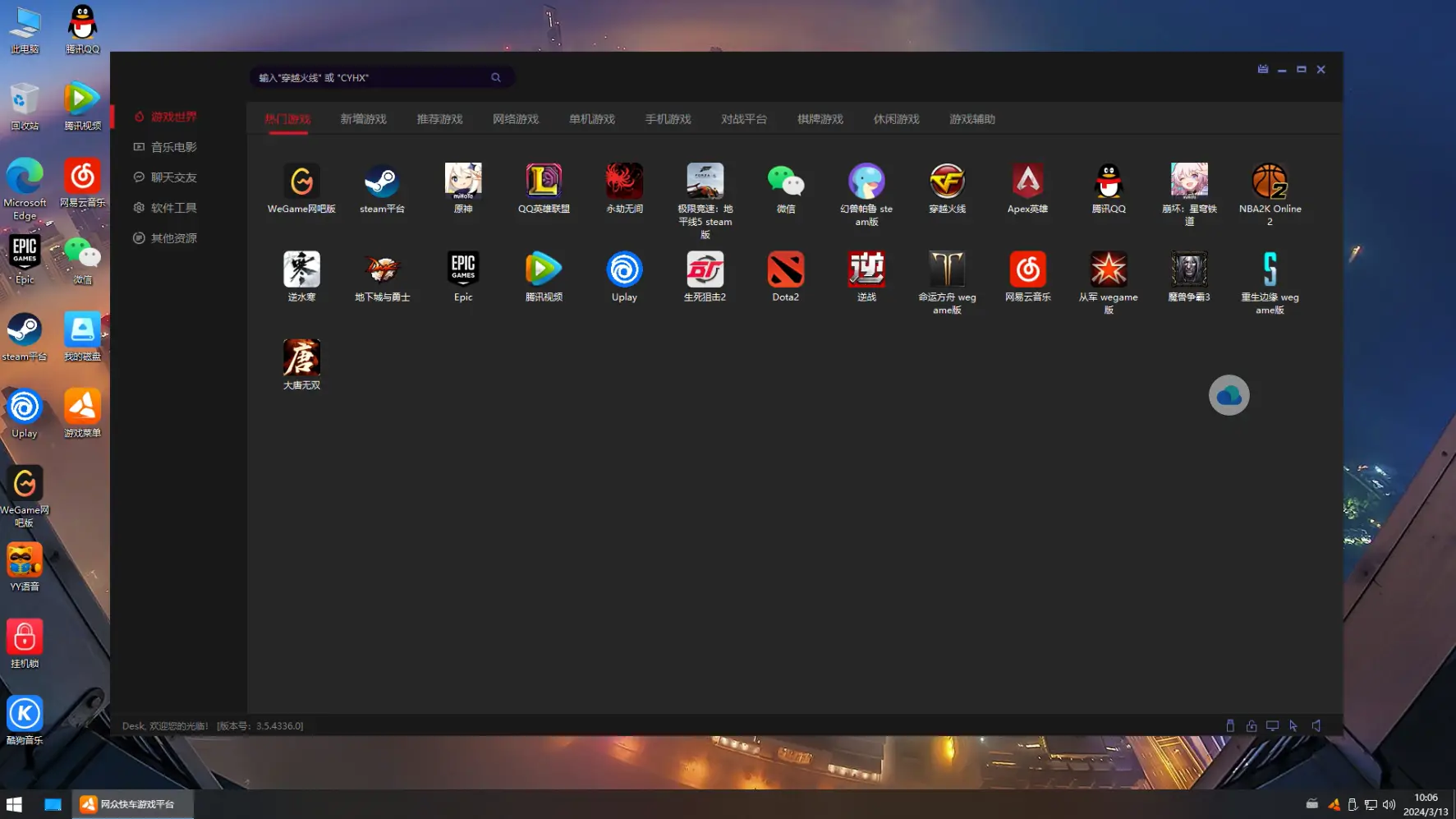The width and height of the screenshot is (1456, 819).
Task: Open 大唐无双 game
Action: point(301,365)
